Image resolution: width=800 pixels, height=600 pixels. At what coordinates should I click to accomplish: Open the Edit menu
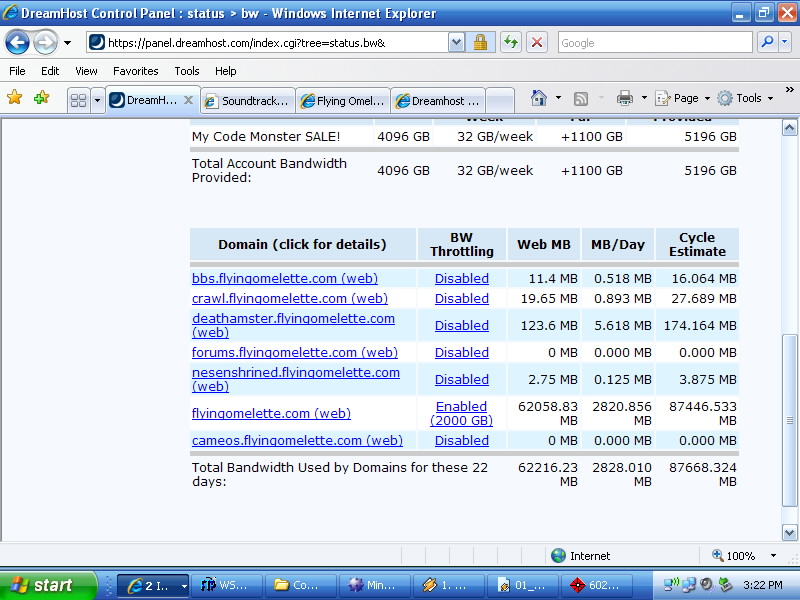[x=50, y=71]
